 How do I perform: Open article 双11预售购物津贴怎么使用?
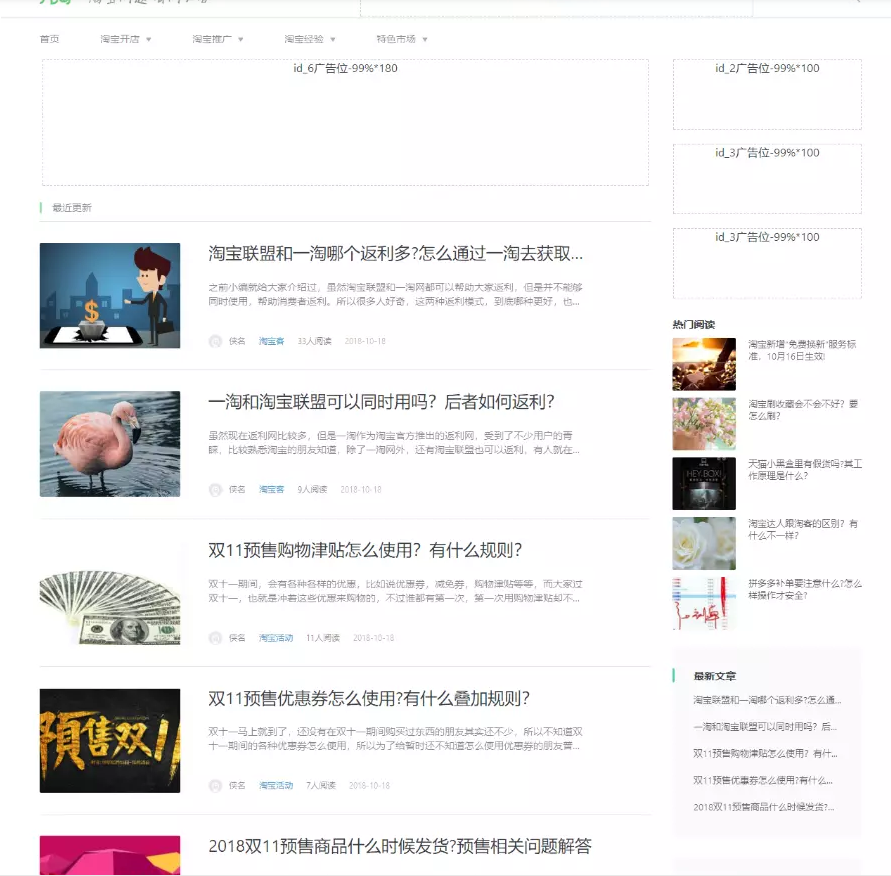[x=365, y=550]
